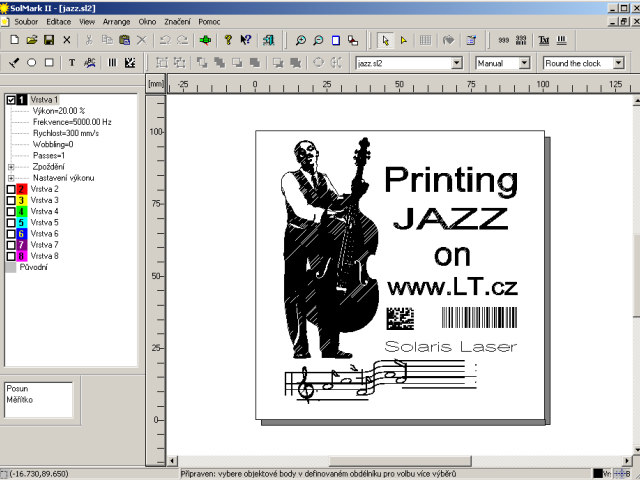Select the data matrix code tool
Viewport: 640px width, 480px height.
(x=130, y=62)
